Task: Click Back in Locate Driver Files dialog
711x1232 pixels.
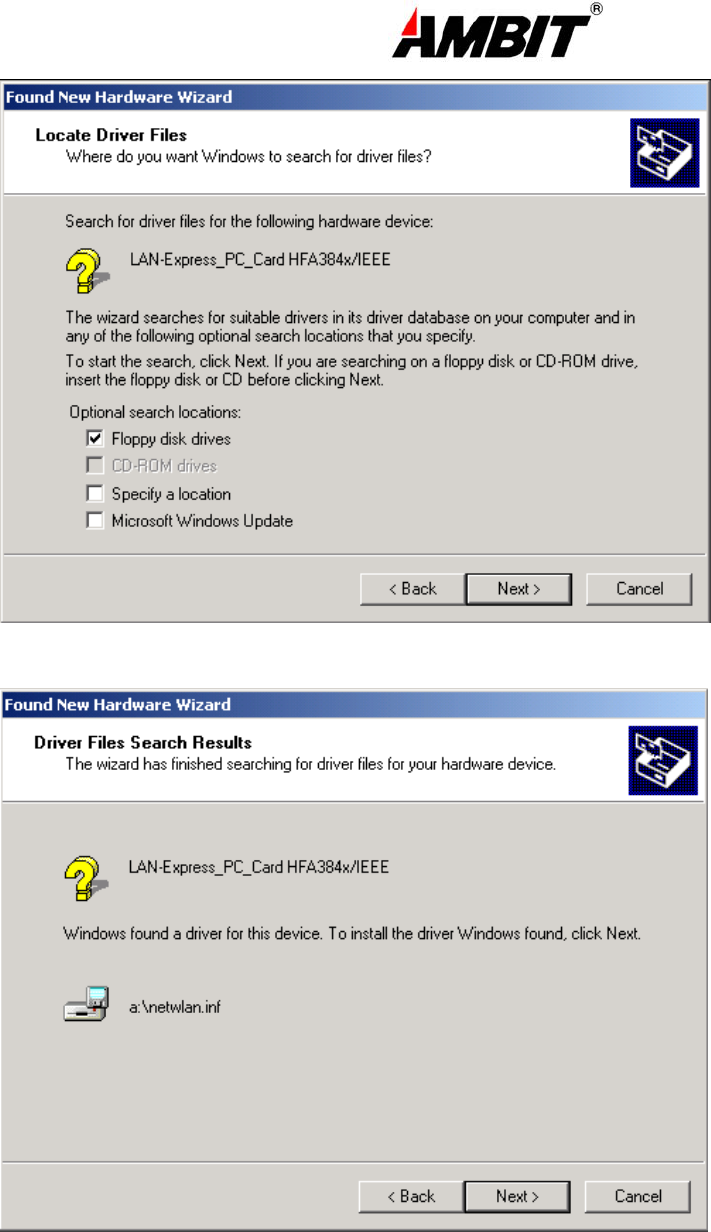Action: pyautogui.click(x=412, y=589)
